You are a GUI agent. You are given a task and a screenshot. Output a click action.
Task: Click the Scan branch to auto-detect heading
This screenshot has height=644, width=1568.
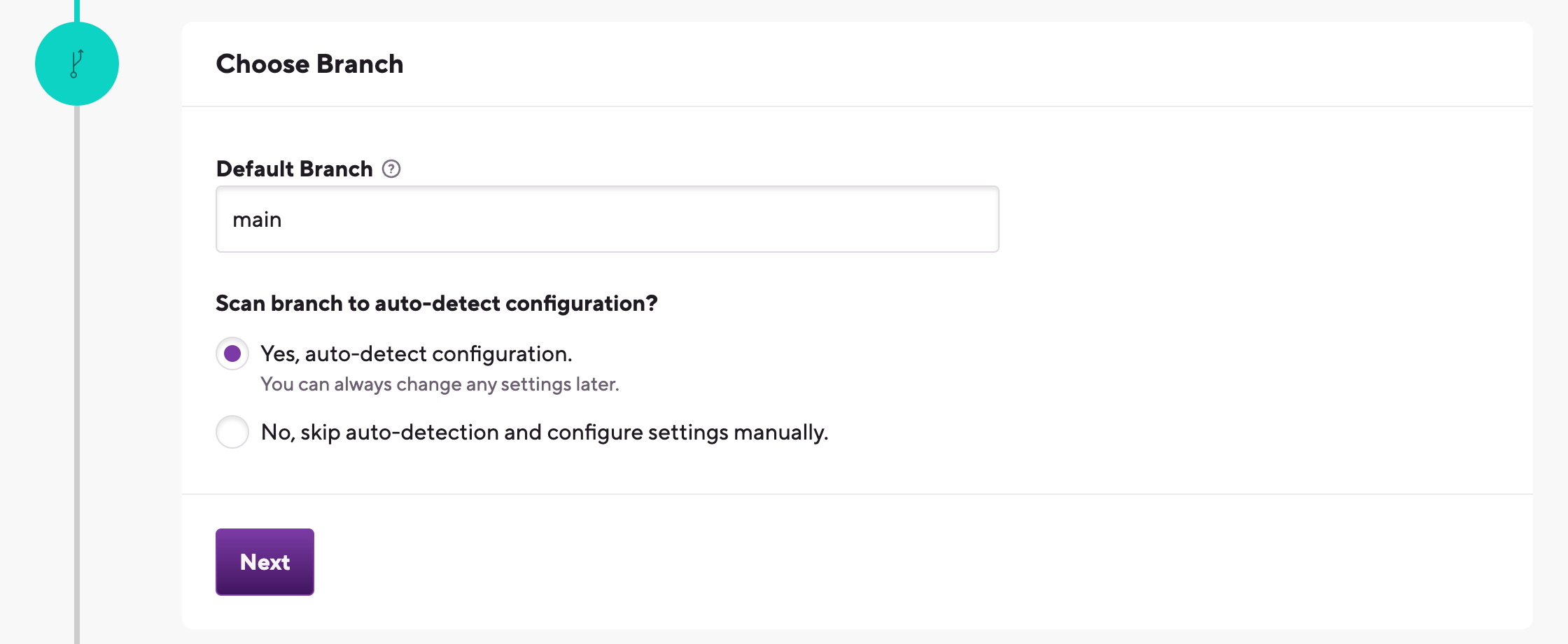pos(437,303)
